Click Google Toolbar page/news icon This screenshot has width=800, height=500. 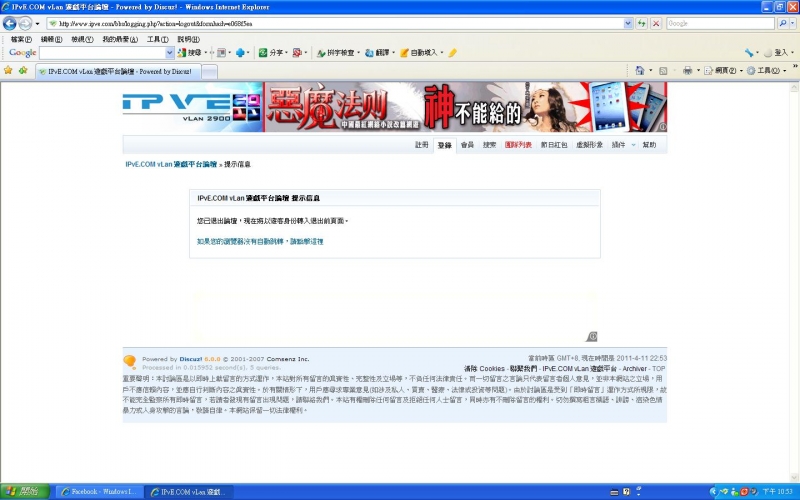(221, 53)
